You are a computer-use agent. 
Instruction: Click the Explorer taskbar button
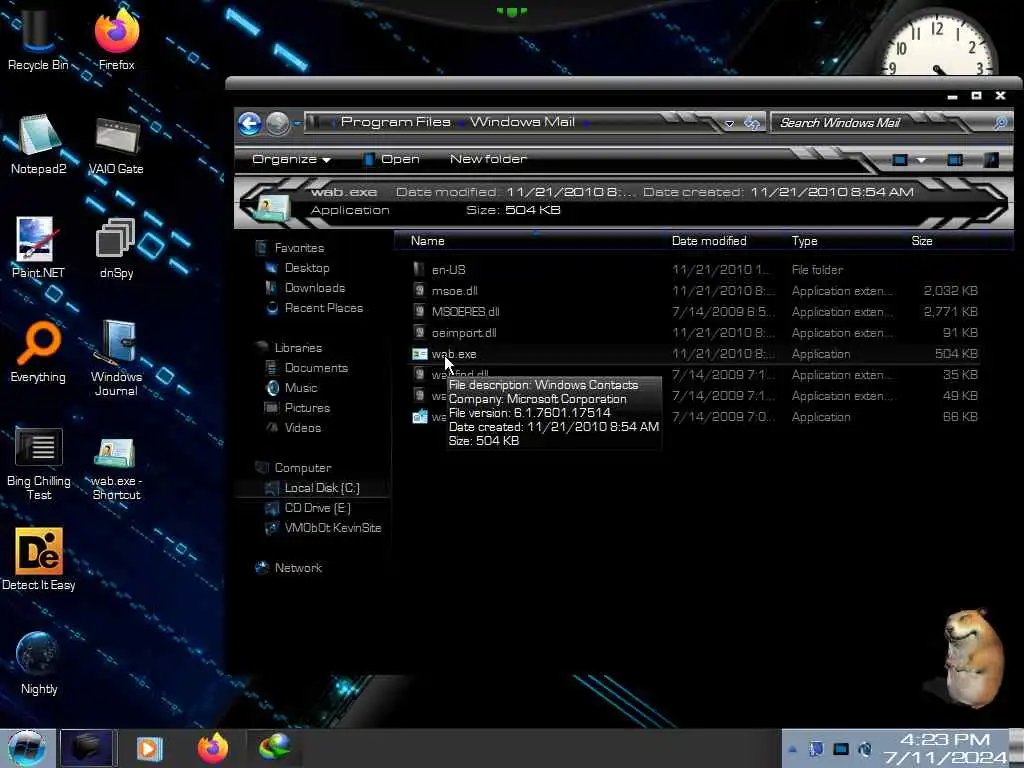(x=88, y=748)
